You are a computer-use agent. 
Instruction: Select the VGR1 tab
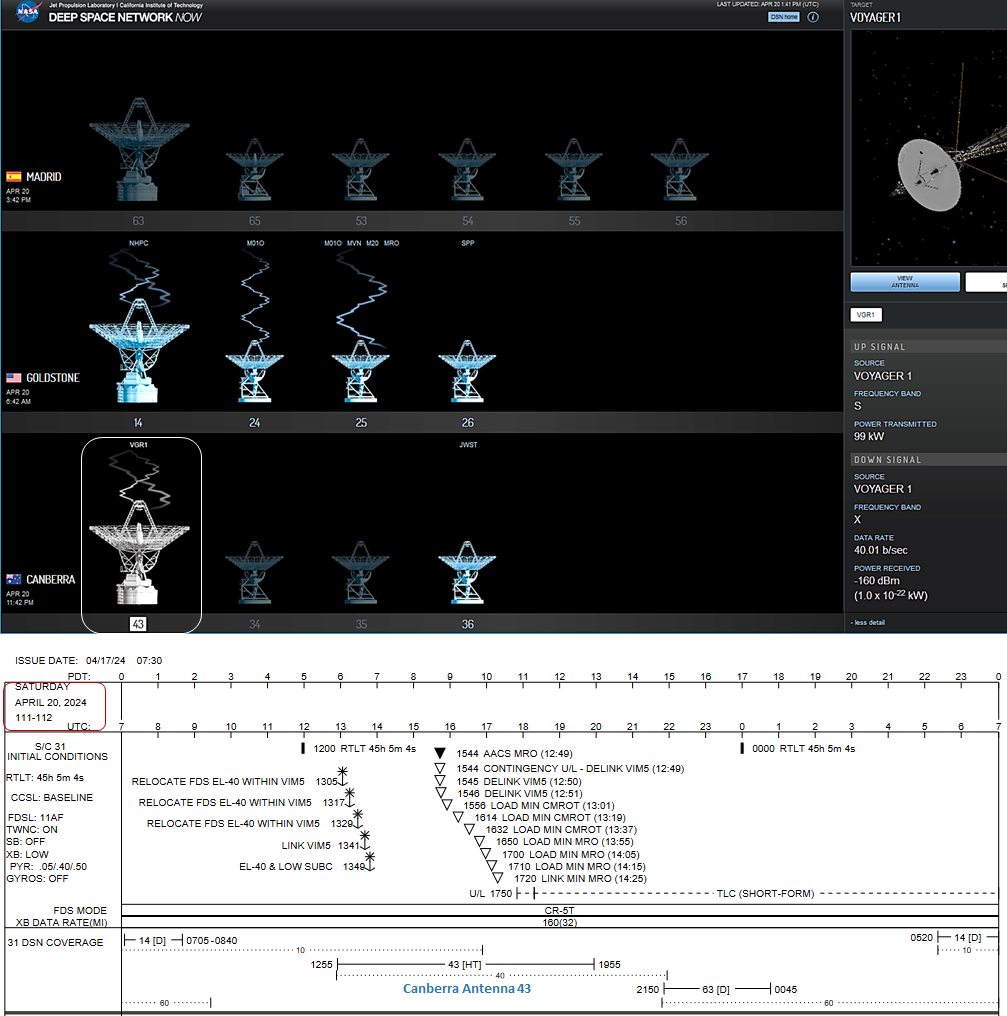(x=866, y=314)
